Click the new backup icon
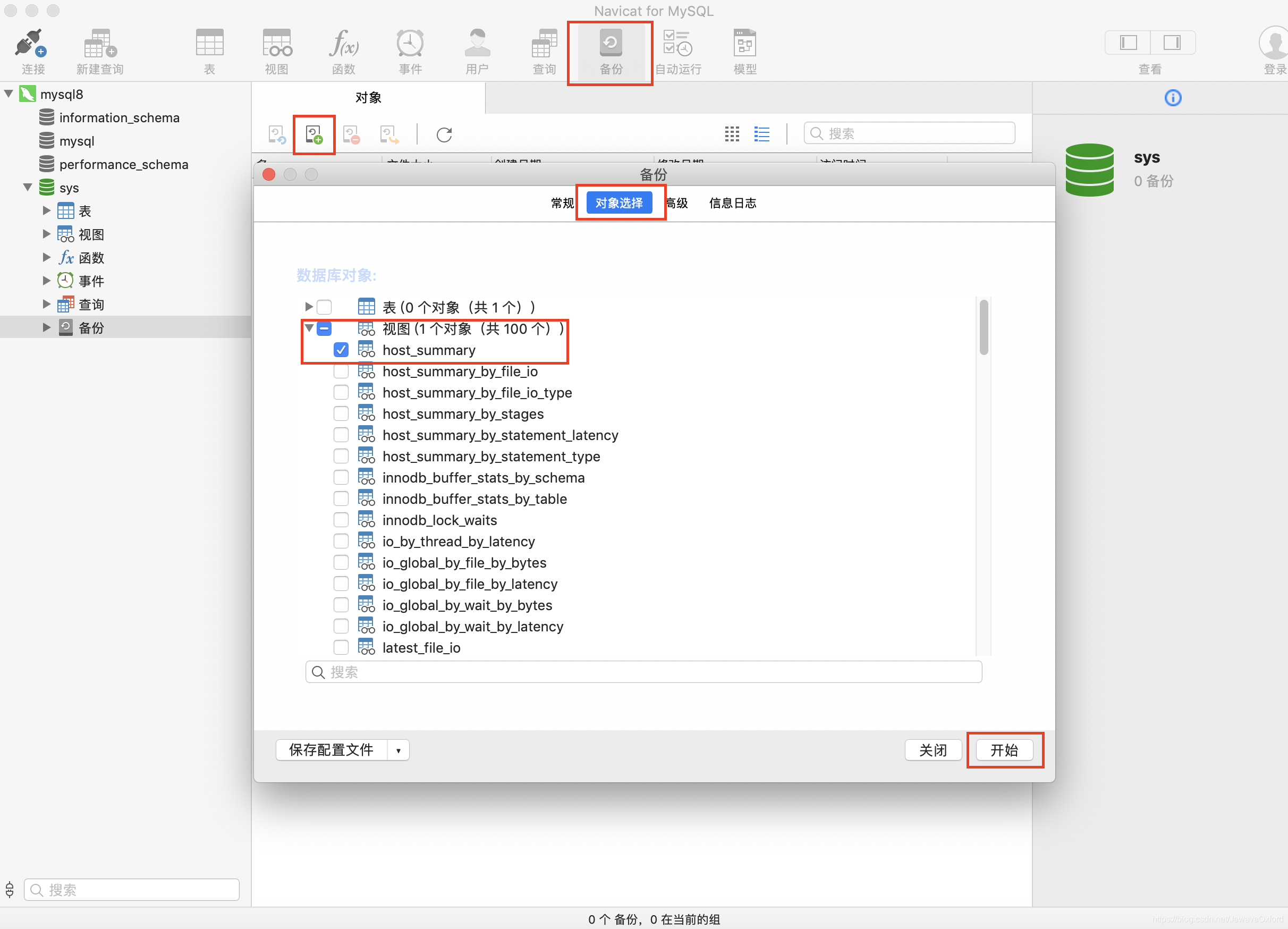Image resolution: width=1288 pixels, height=929 pixels. [x=314, y=135]
